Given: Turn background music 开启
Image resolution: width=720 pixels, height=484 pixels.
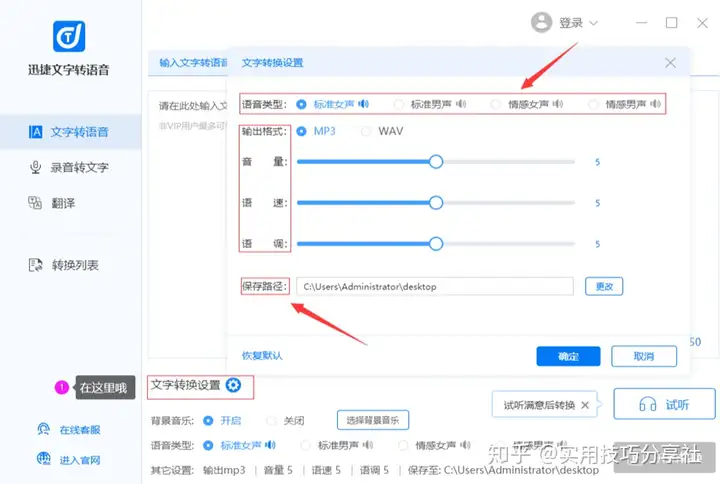Looking at the screenshot, I should [208, 421].
